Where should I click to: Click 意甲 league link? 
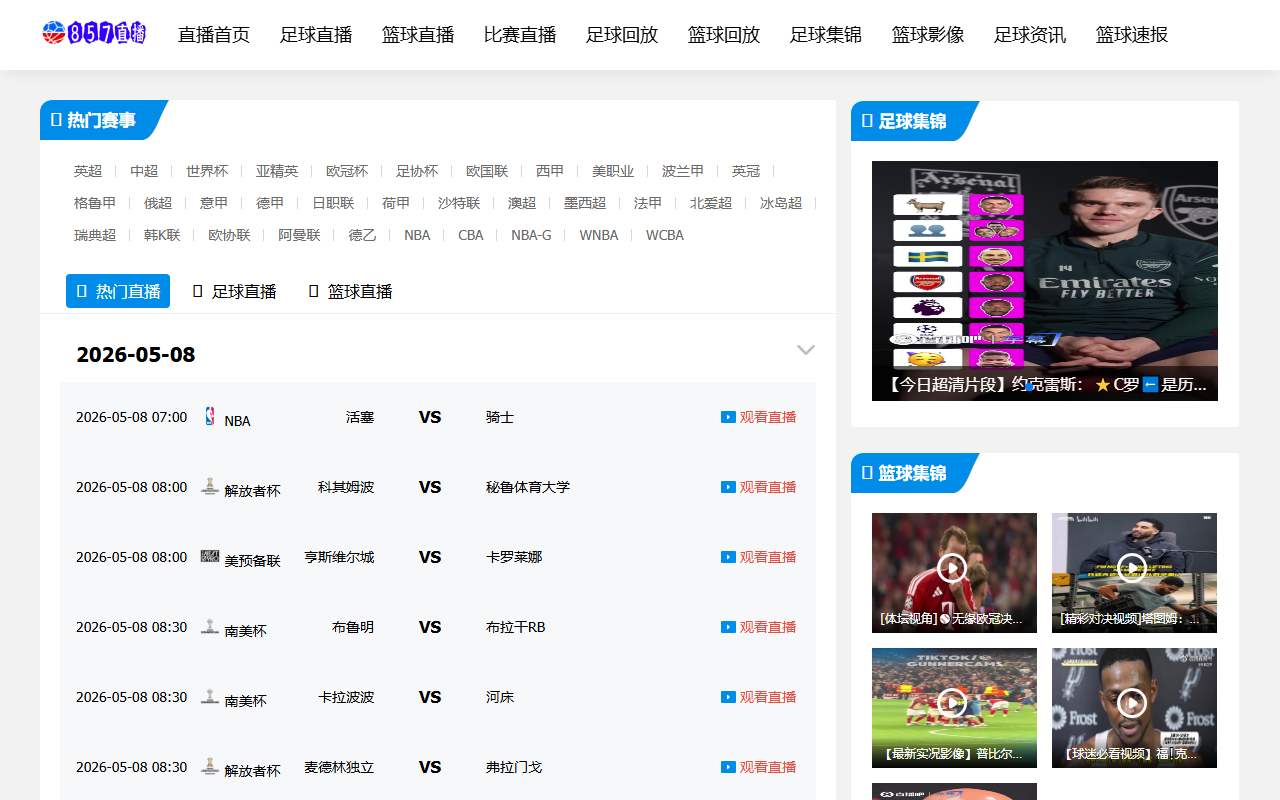(214, 203)
